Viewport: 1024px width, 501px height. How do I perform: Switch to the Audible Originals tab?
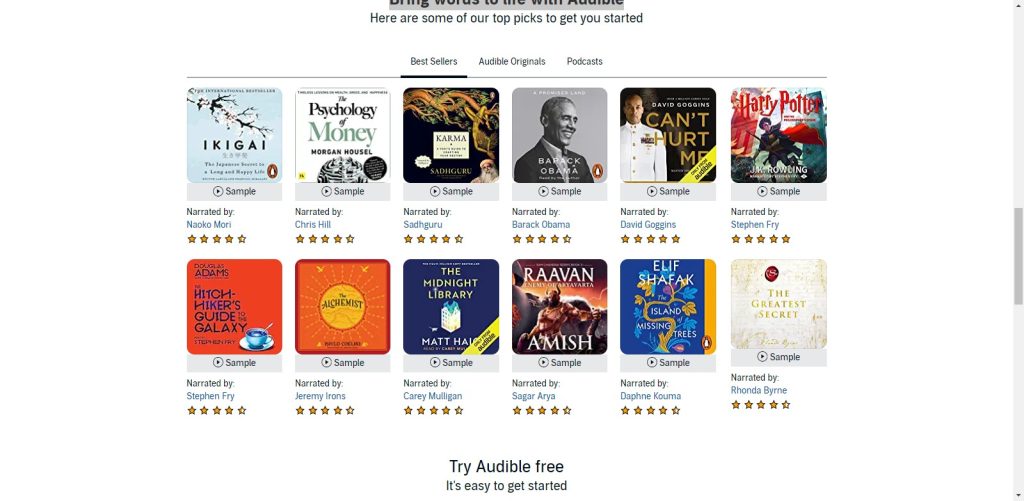pos(512,61)
